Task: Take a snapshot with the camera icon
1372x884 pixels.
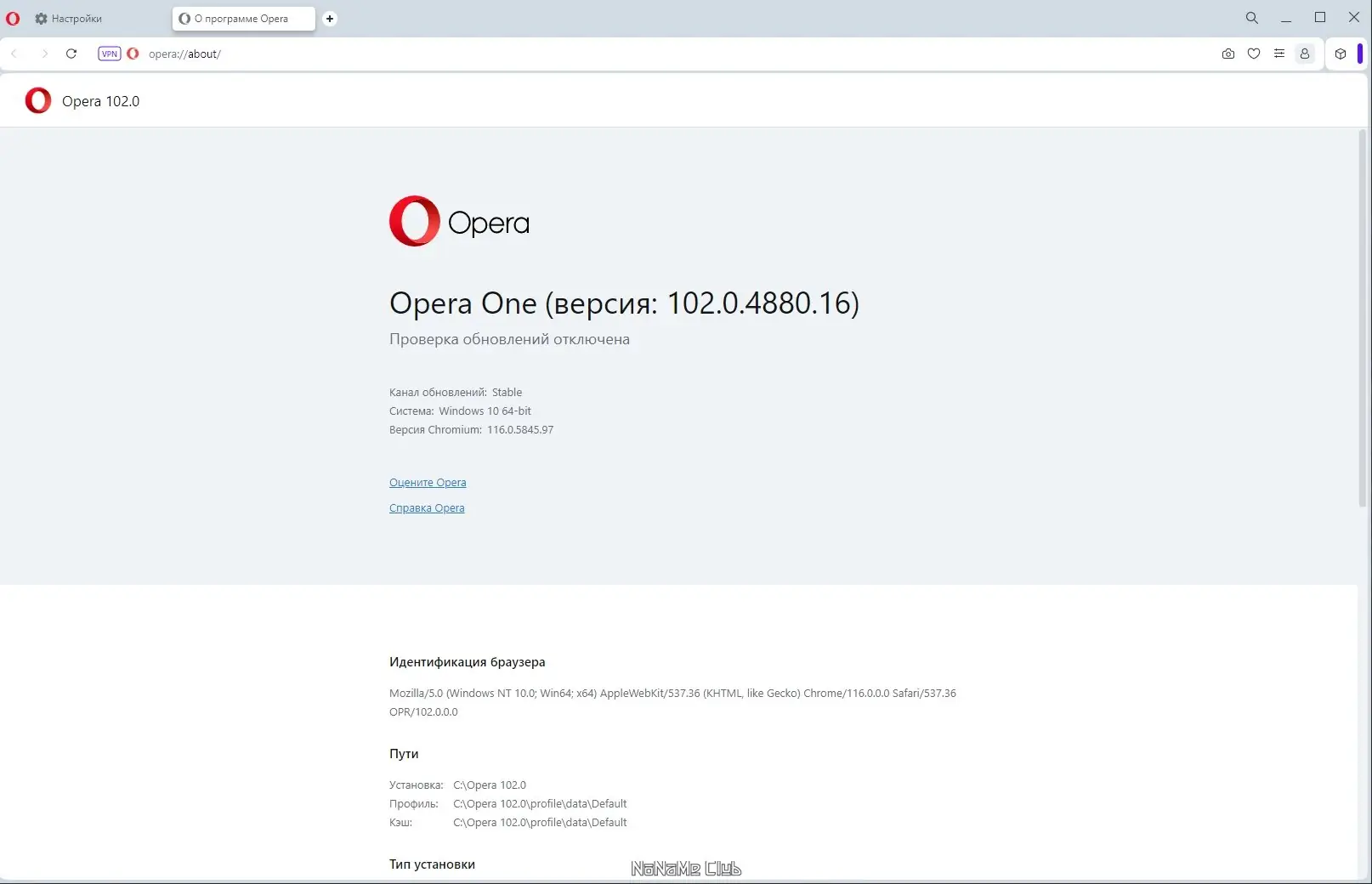Action: (1228, 54)
